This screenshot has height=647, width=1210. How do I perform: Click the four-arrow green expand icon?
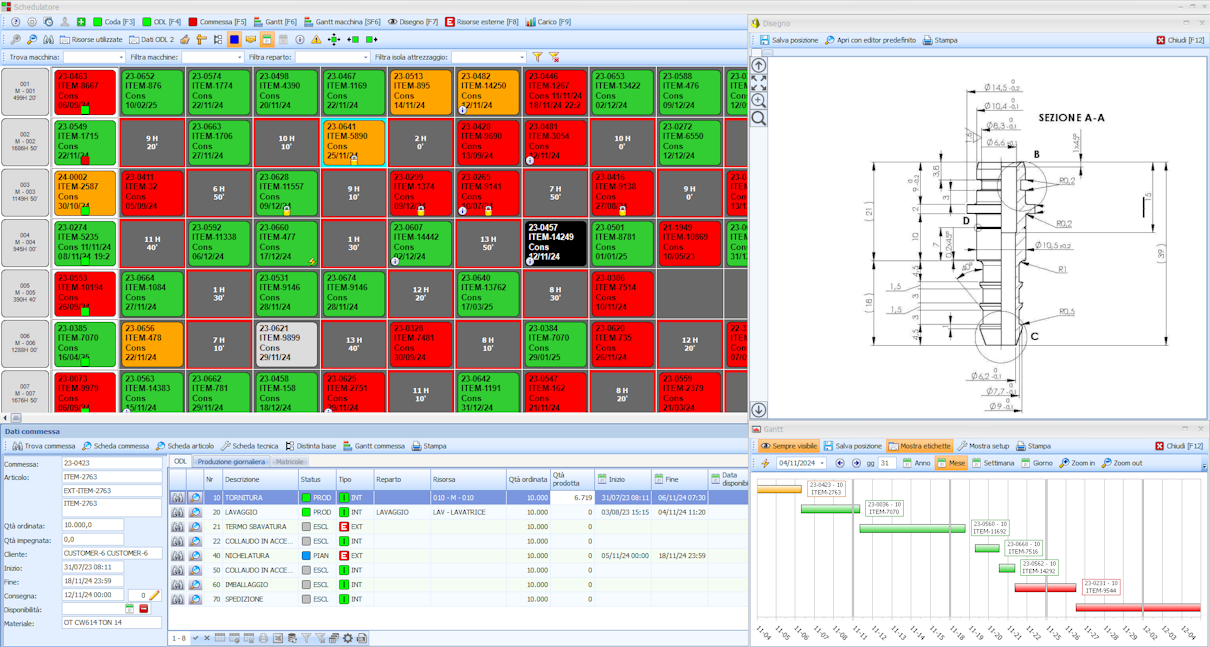(x=333, y=39)
